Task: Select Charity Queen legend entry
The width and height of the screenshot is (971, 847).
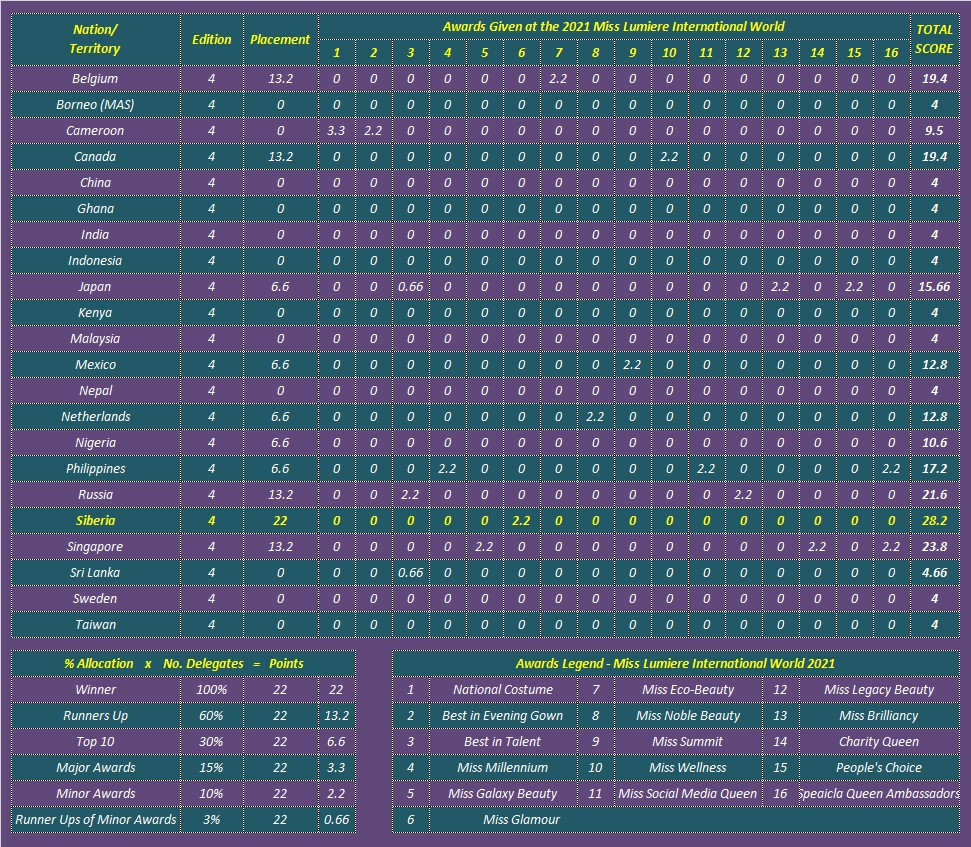Action: pos(879,742)
